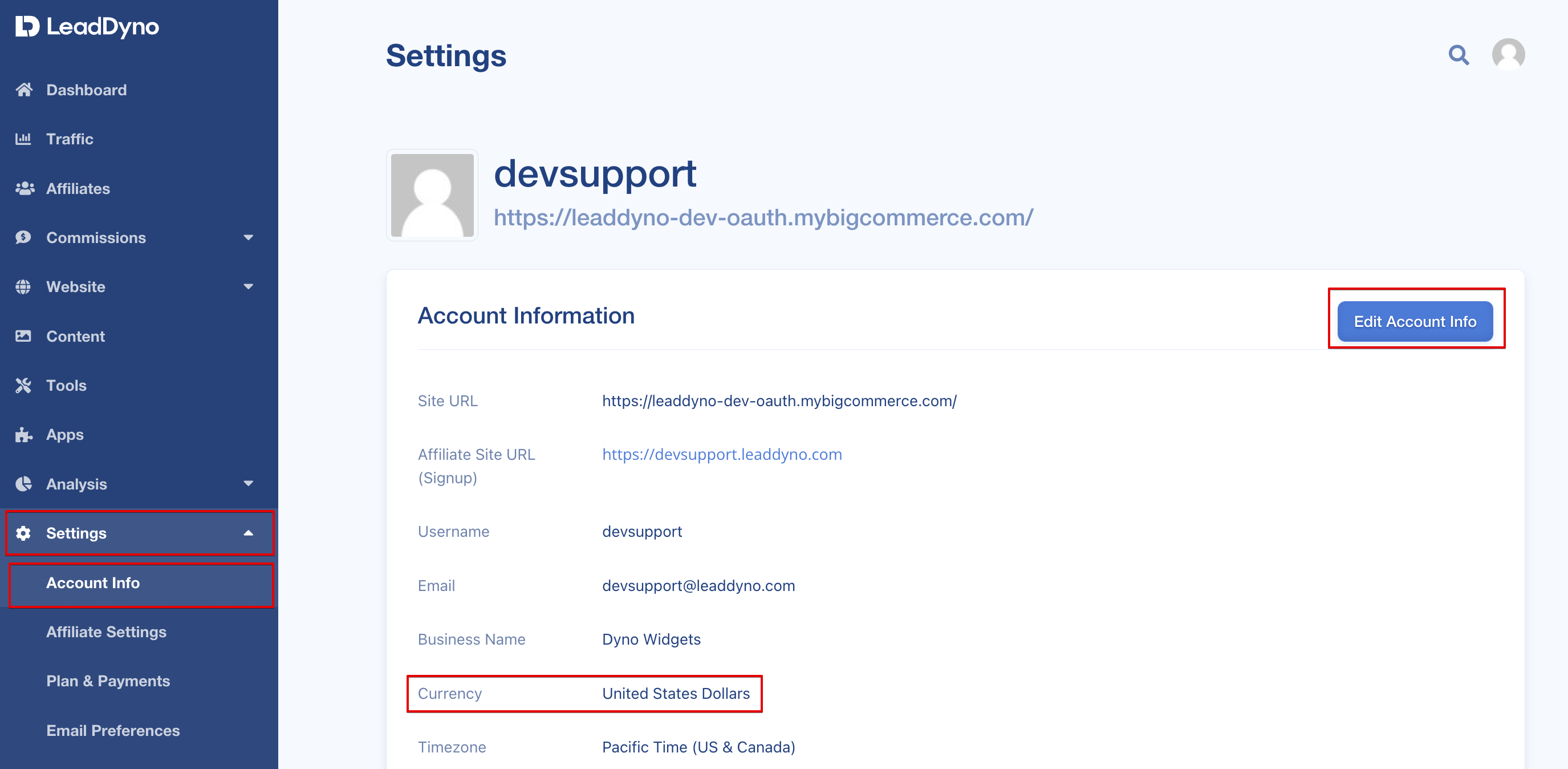Expand the Commissions submenu arrow
Screen dimensions: 1568x769
(249, 237)
